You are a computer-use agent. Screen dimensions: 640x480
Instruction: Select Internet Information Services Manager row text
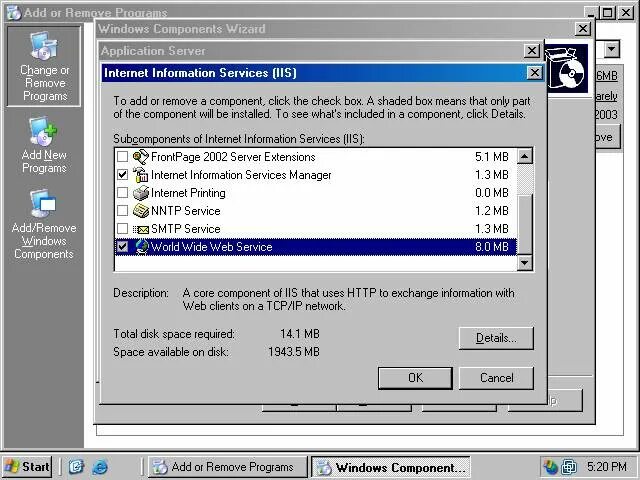[241, 175]
